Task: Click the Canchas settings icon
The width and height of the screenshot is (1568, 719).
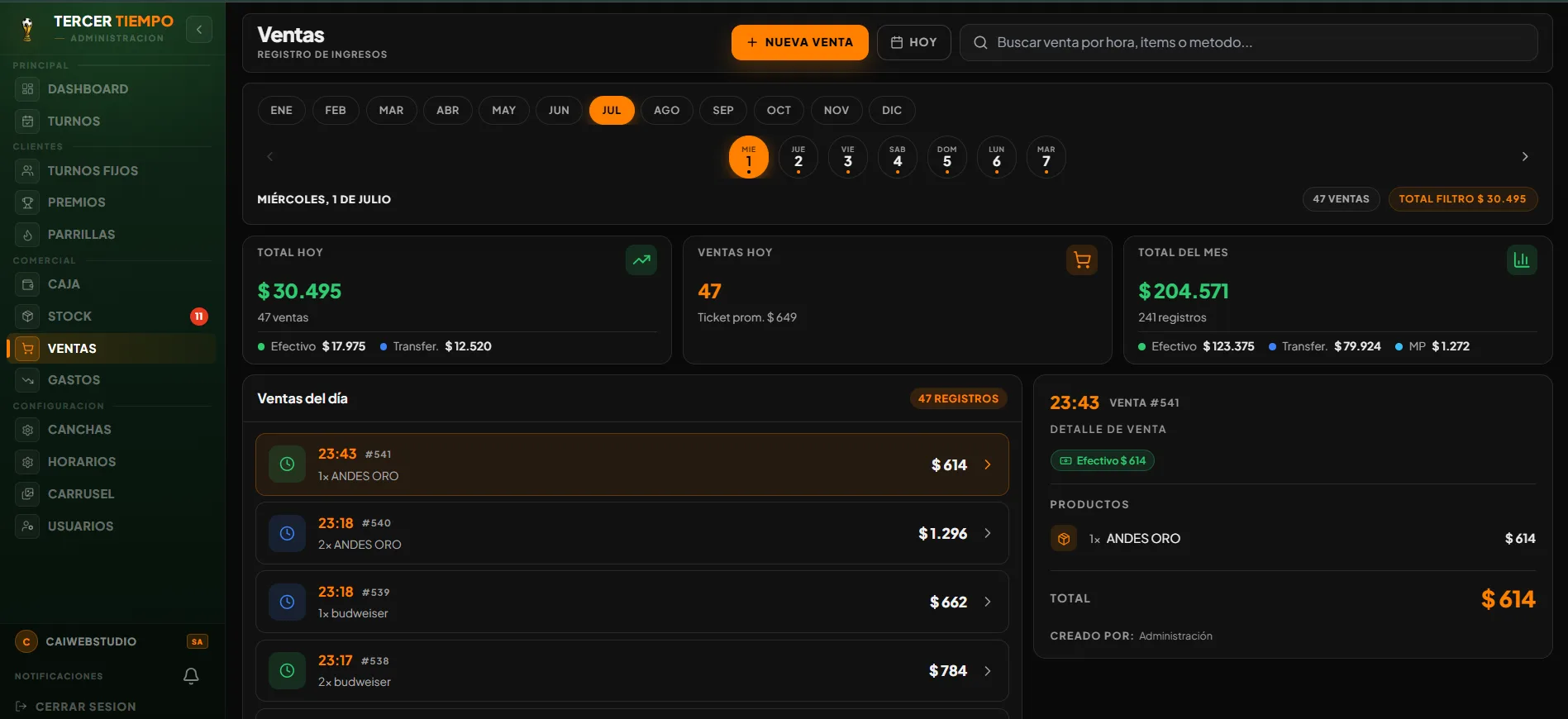Action: tap(27, 429)
